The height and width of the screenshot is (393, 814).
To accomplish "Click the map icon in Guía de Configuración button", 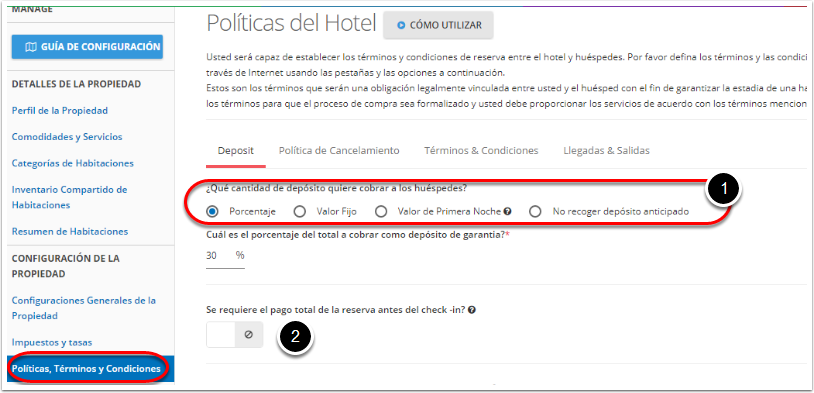I will tap(31, 47).
